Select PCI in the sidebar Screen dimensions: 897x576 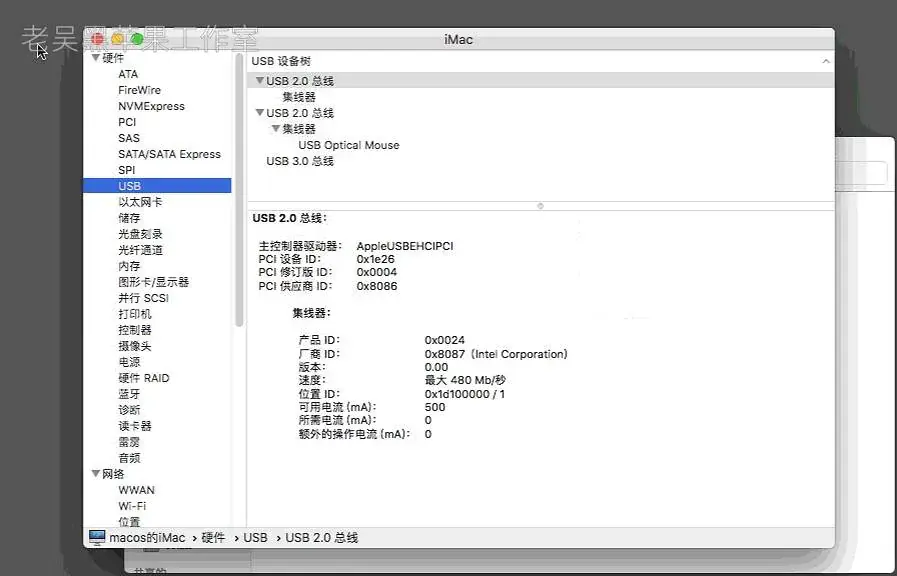click(x=127, y=122)
